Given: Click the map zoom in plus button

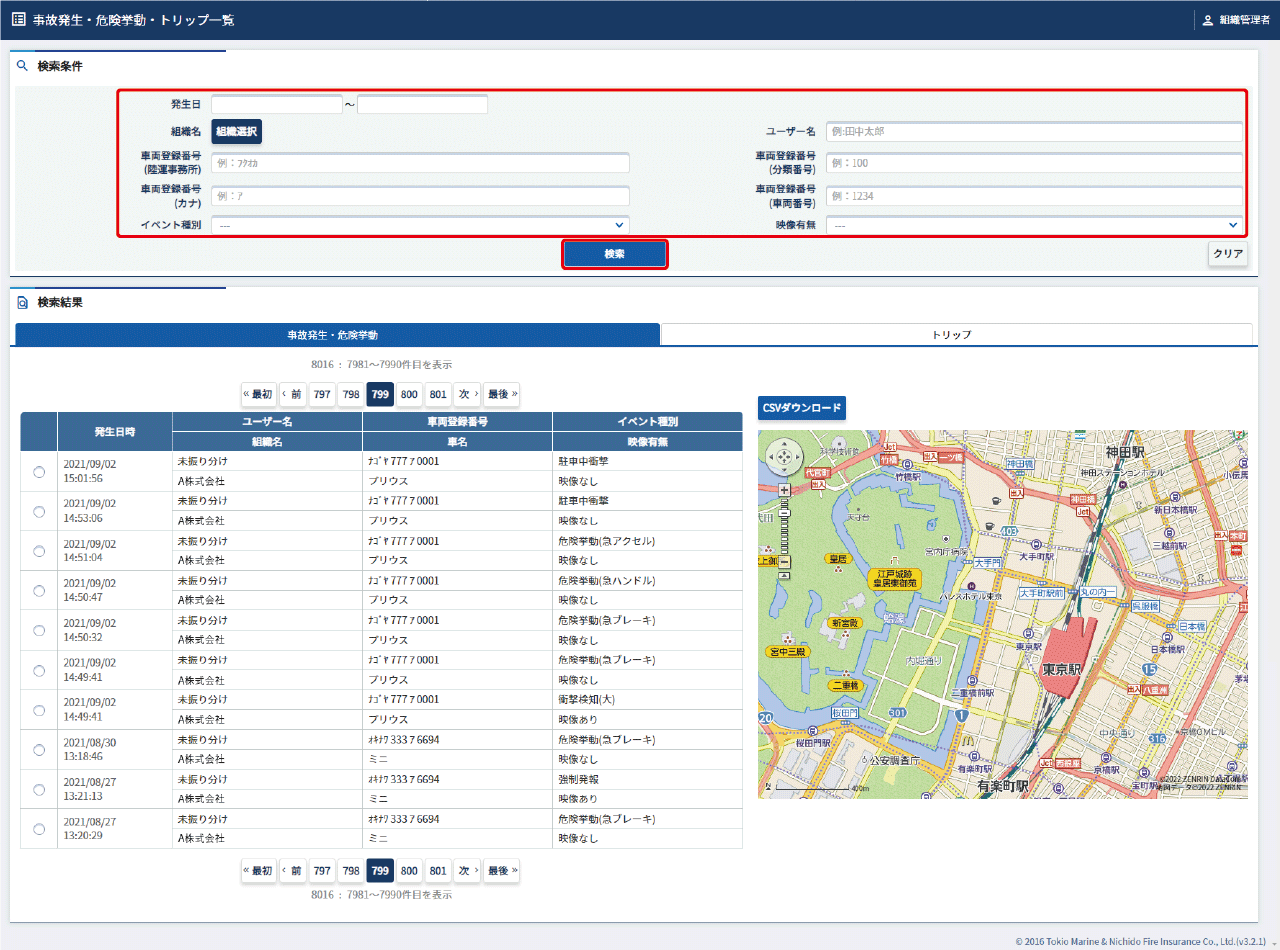Looking at the screenshot, I should [x=784, y=490].
